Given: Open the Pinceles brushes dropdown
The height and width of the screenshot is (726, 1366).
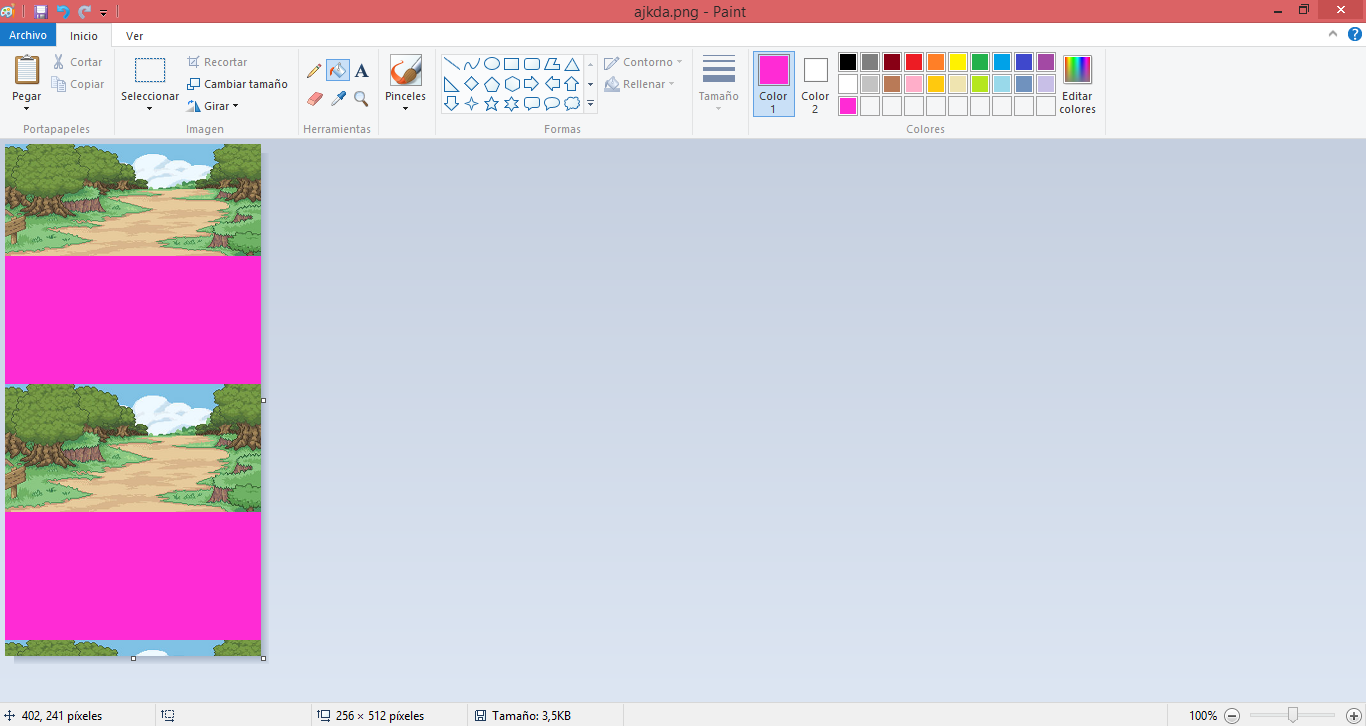Looking at the screenshot, I should coord(405,108).
